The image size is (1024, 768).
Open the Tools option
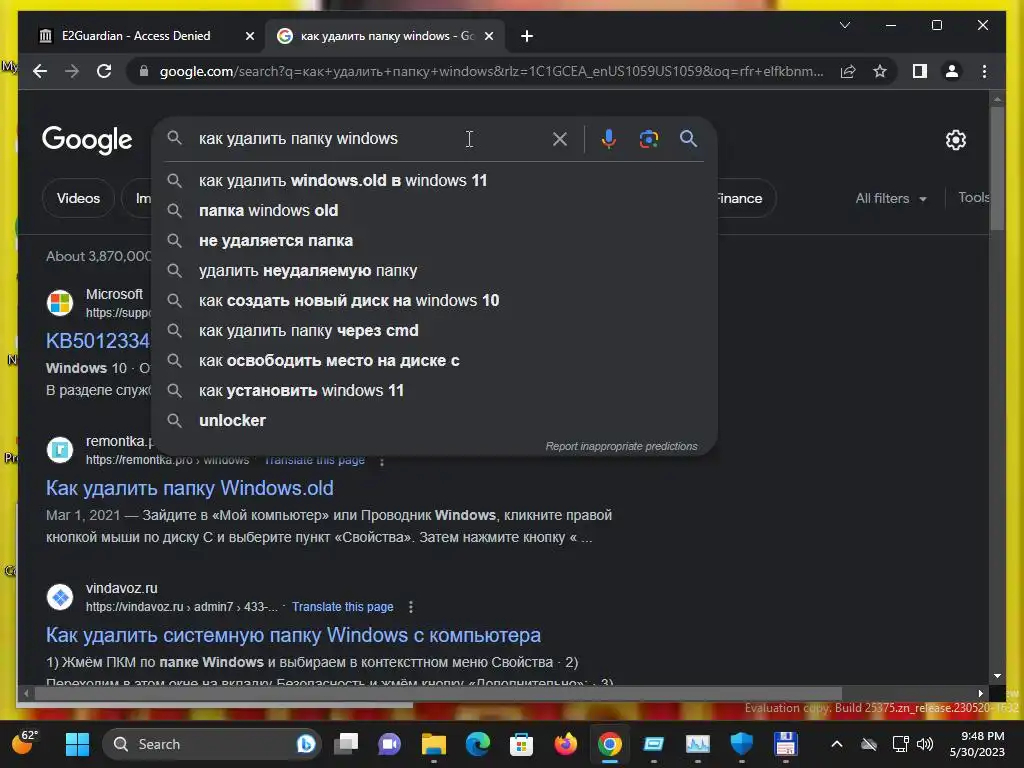click(x=974, y=197)
